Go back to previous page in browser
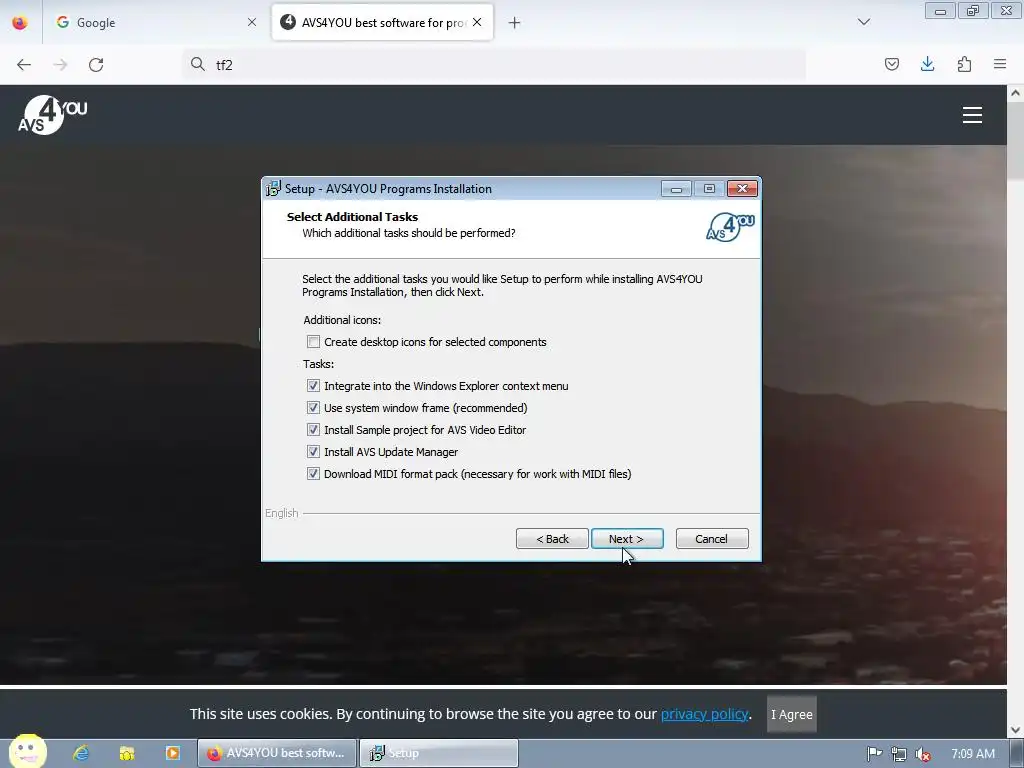This screenshot has width=1024, height=768. [x=24, y=65]
